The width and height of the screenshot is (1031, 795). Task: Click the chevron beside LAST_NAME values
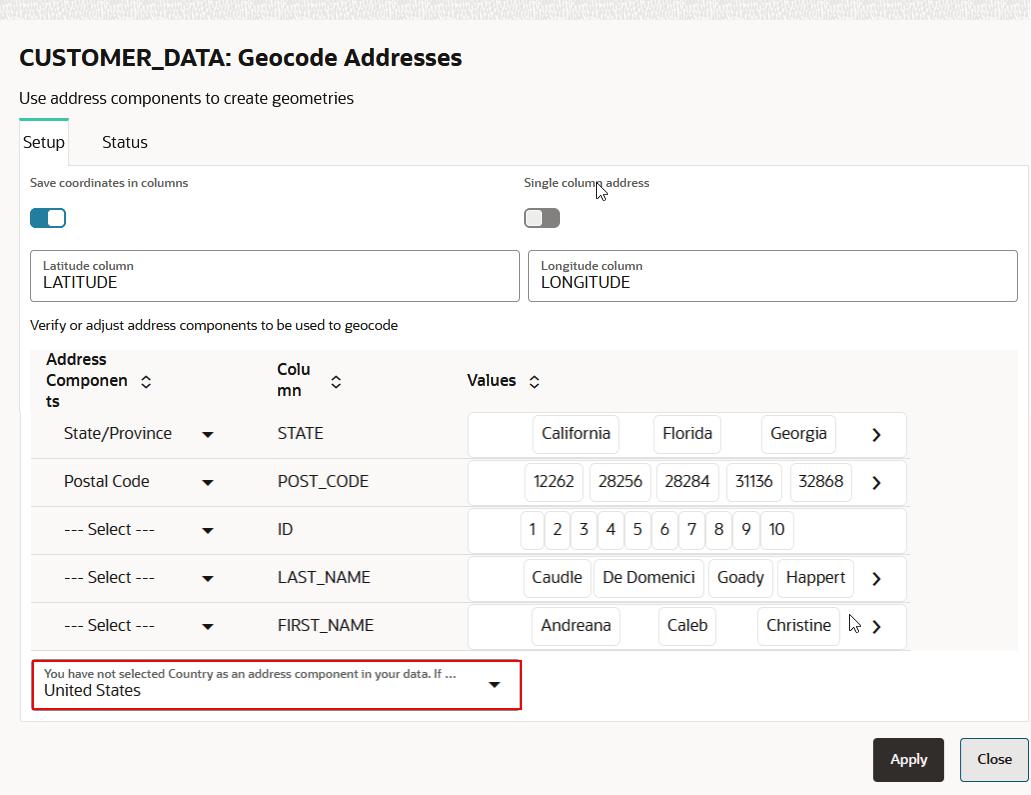click(x=876, y=578)
